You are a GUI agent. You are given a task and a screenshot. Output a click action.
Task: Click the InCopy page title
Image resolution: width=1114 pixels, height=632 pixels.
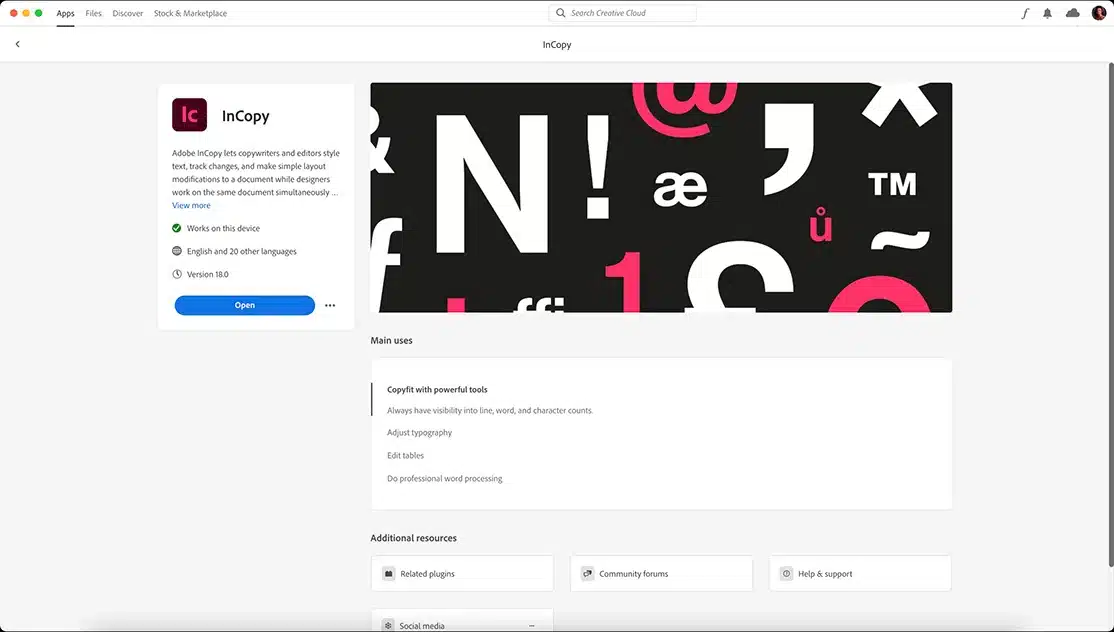557,44
